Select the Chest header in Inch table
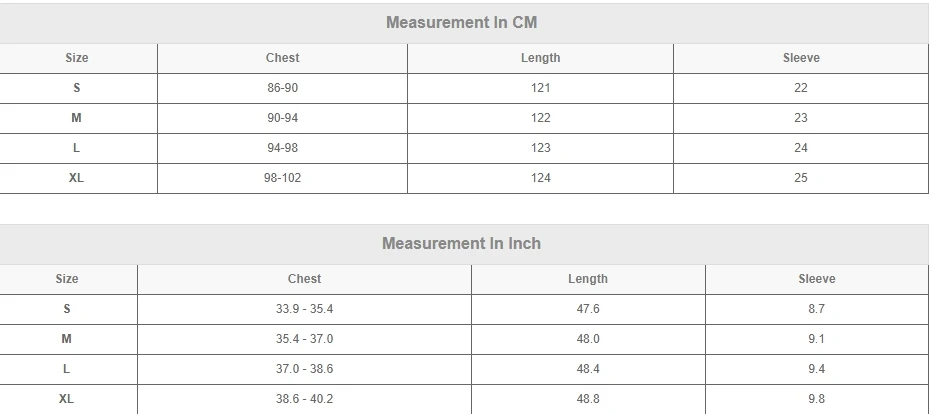This screenshot has height=414, width=929. coord(304,279)
